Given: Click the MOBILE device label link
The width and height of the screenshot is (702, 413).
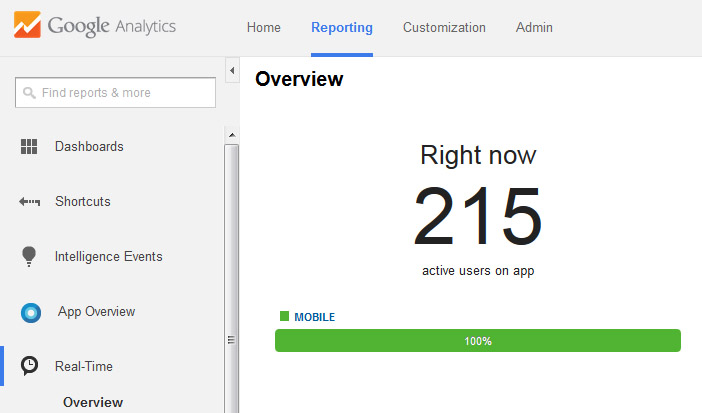Looking at the screenshot, I should click(x=315, y=317).
